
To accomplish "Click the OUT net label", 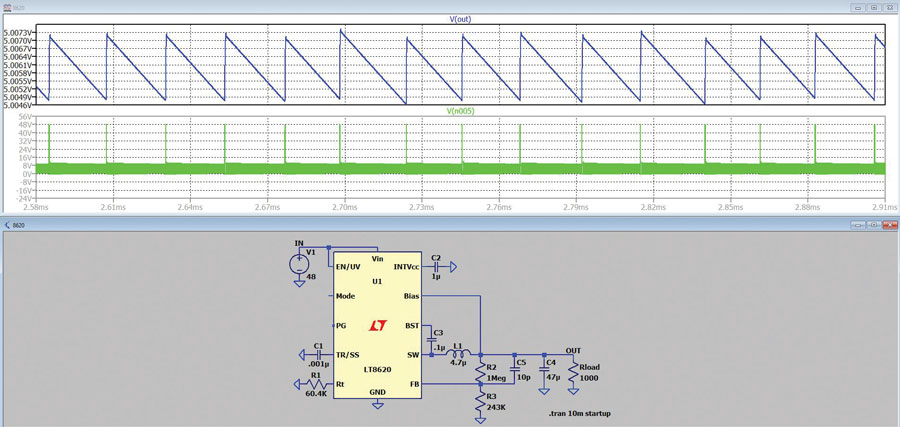I will point(573,350).
